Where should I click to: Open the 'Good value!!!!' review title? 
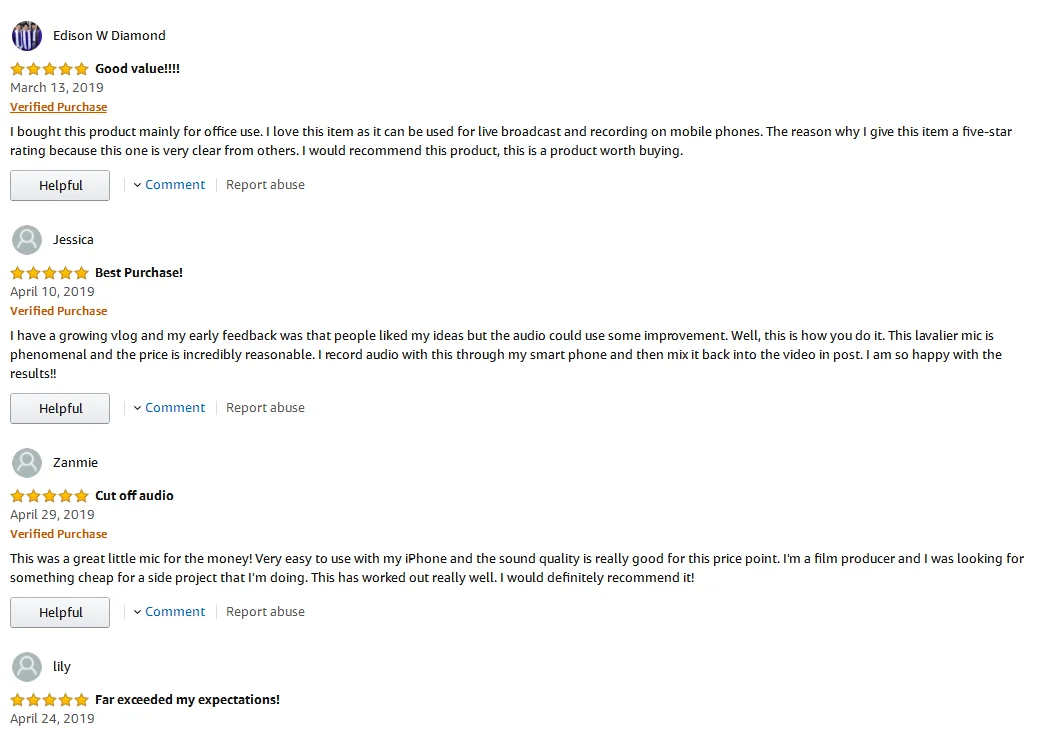(137, 69)
